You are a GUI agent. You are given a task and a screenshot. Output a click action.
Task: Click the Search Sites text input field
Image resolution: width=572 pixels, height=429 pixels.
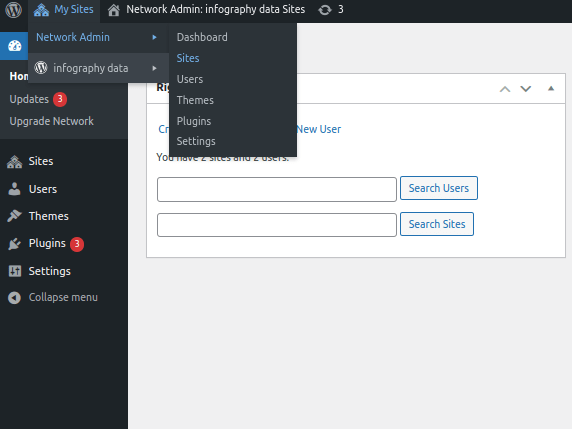coord(277,225)
